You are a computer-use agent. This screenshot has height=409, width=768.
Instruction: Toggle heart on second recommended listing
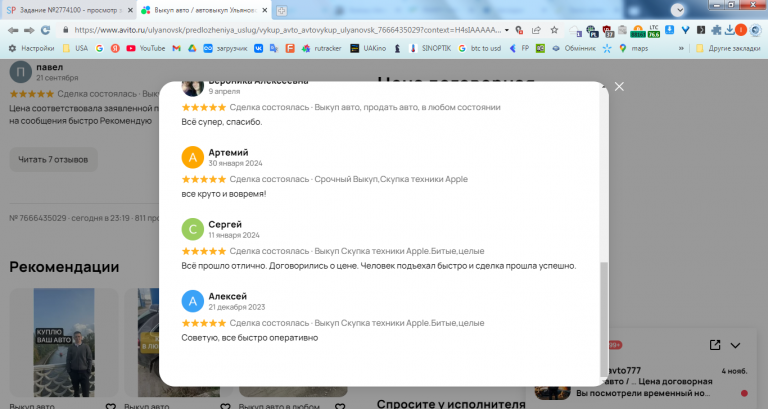(225, 406)
